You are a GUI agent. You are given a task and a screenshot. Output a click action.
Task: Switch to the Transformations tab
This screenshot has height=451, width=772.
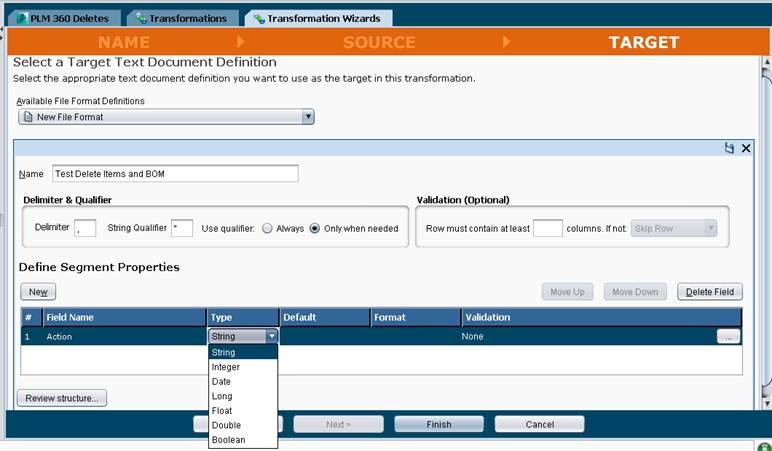[183, 19]
